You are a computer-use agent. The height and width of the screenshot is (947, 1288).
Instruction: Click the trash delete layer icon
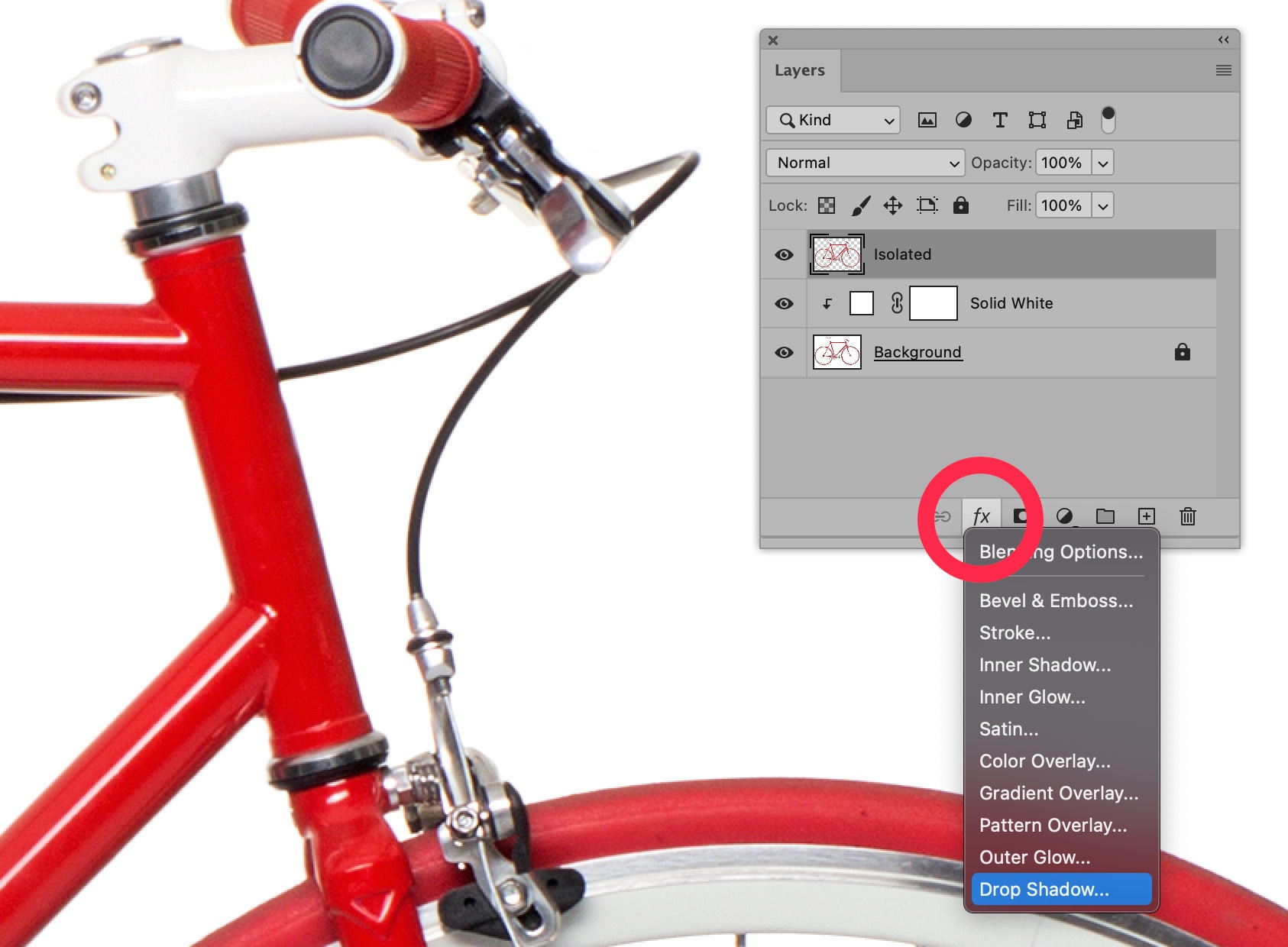(1187, 516)
